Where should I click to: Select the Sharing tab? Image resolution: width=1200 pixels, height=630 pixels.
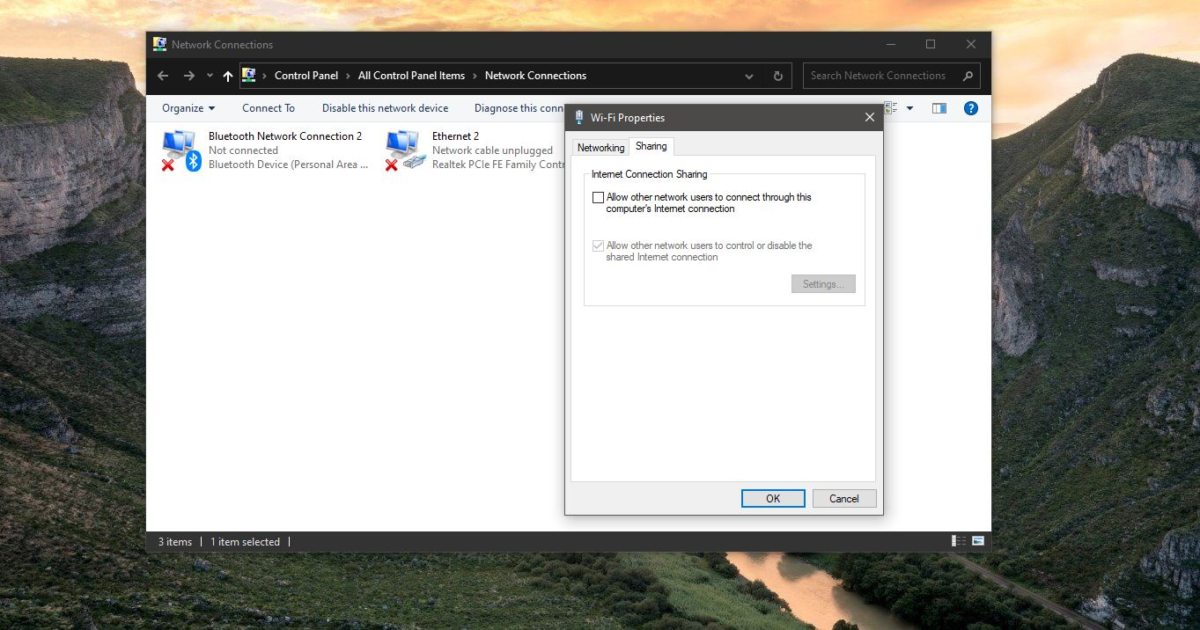click(651, 146)
